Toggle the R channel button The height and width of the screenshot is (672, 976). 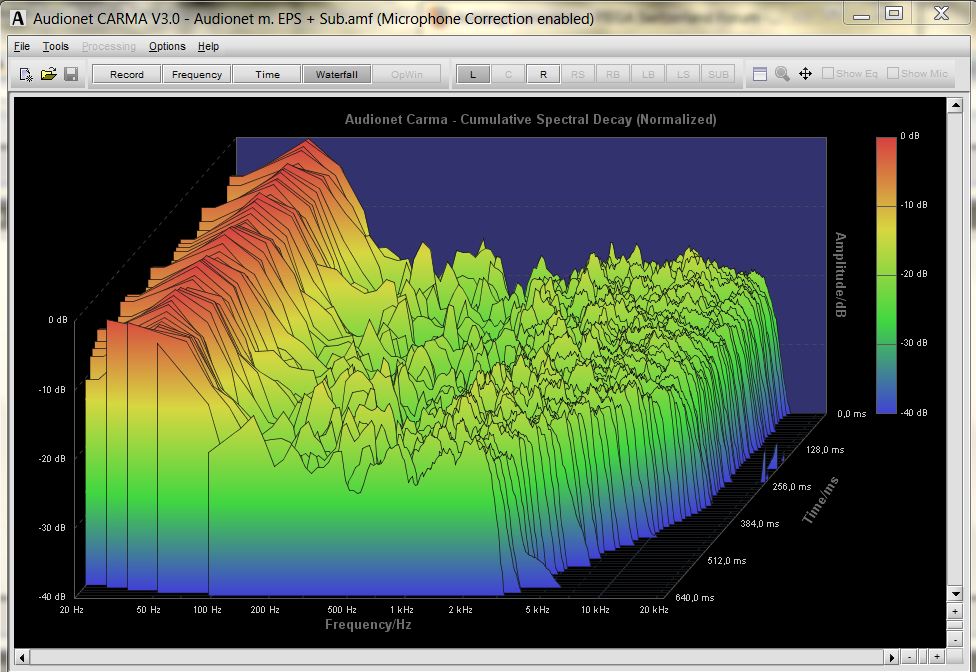543,74
